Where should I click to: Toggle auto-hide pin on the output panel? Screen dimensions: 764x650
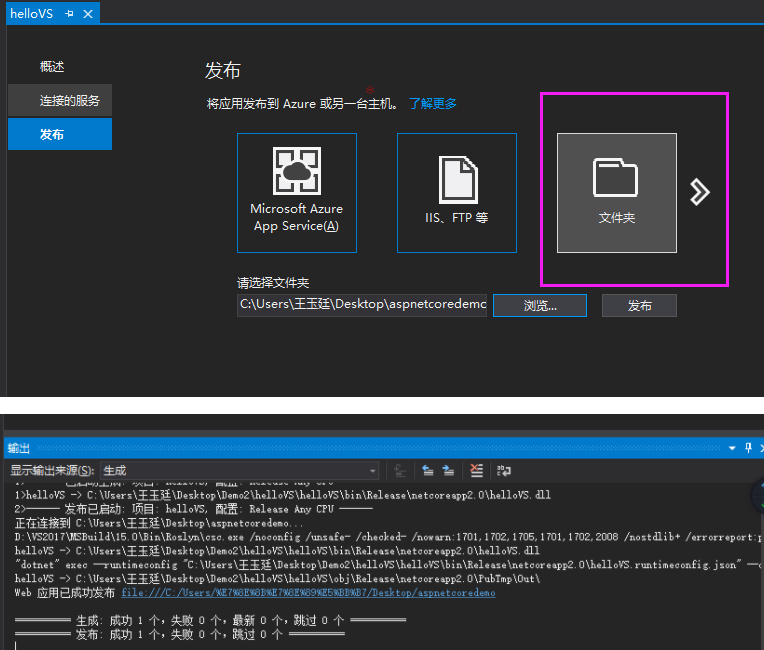coord(748,447)
